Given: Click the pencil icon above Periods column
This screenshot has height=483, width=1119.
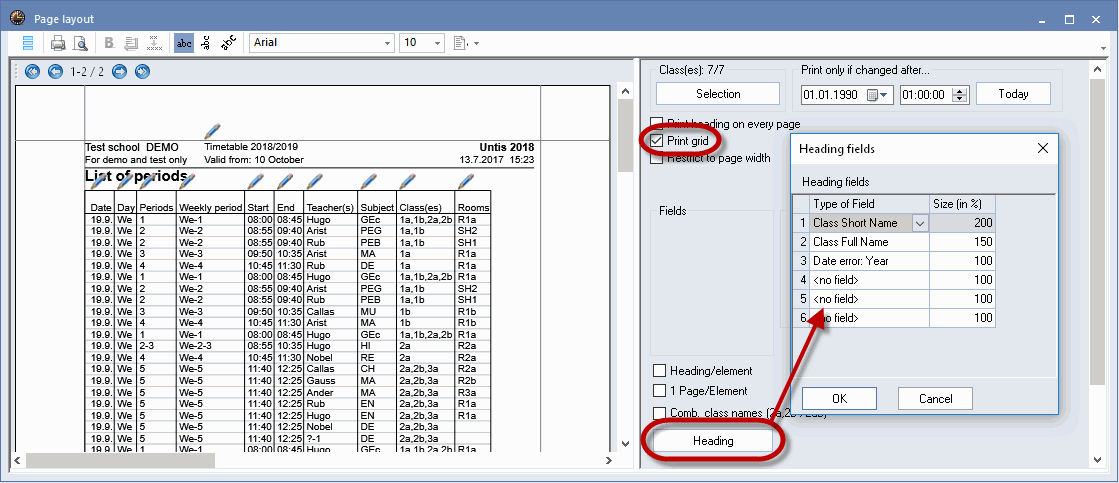Looking at the screenshot, I should click(x=148, y=182).
